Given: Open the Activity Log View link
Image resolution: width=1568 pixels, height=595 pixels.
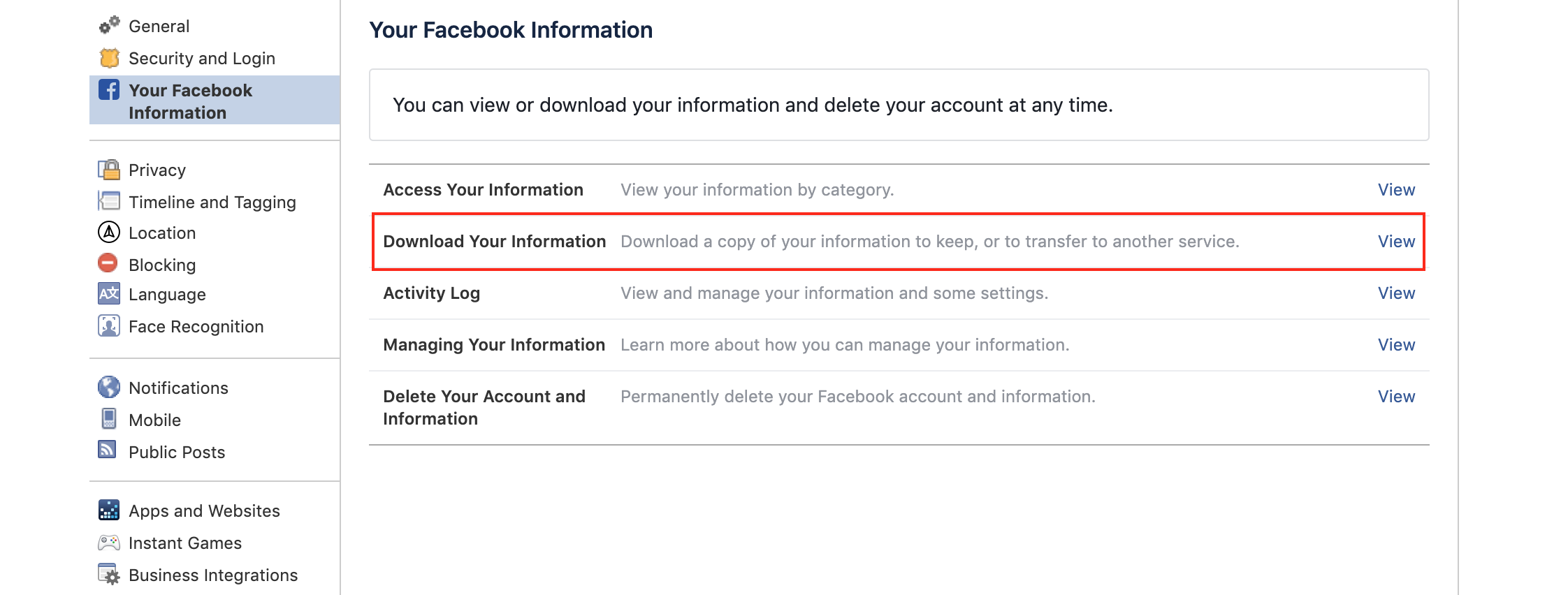Looking at the screenshot, I should pos(1395,293).
